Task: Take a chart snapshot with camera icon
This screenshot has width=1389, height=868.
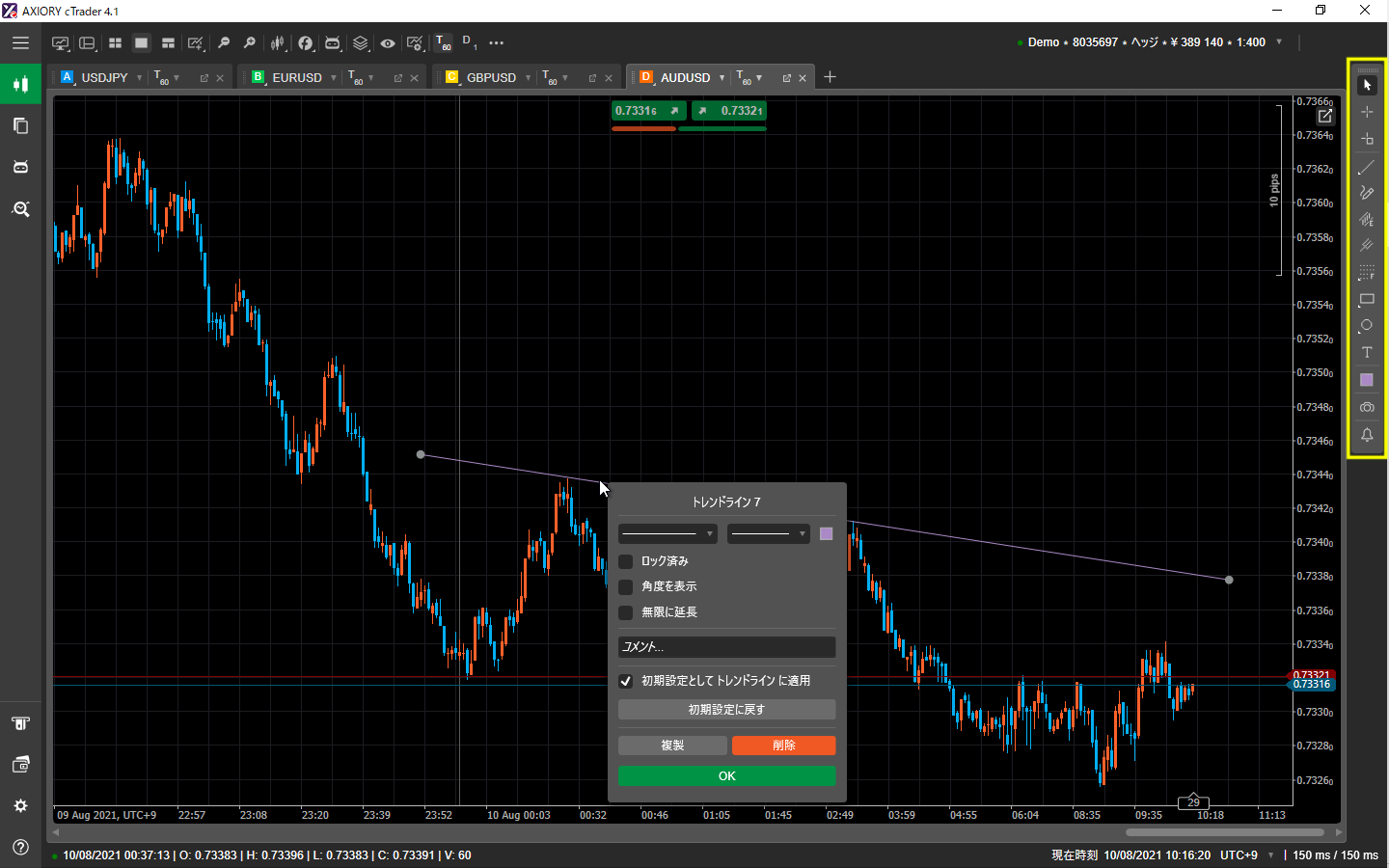Action: [1366, 407]
